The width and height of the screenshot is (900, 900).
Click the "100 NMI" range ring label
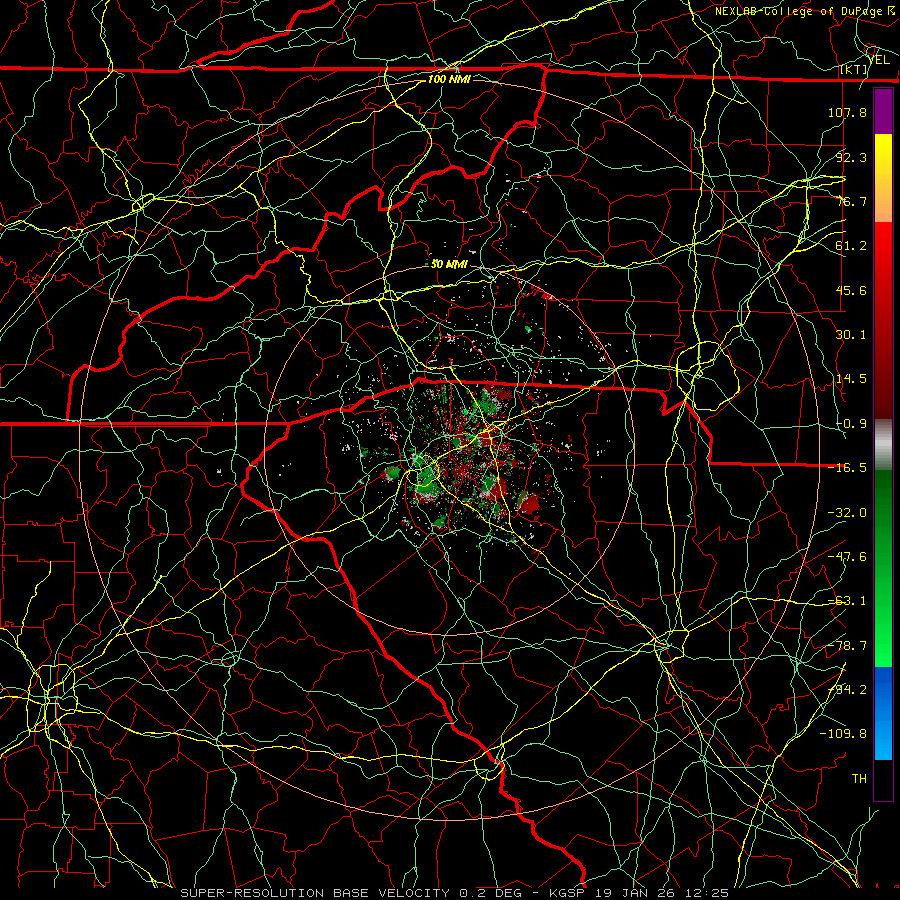[x=449, y=79]
